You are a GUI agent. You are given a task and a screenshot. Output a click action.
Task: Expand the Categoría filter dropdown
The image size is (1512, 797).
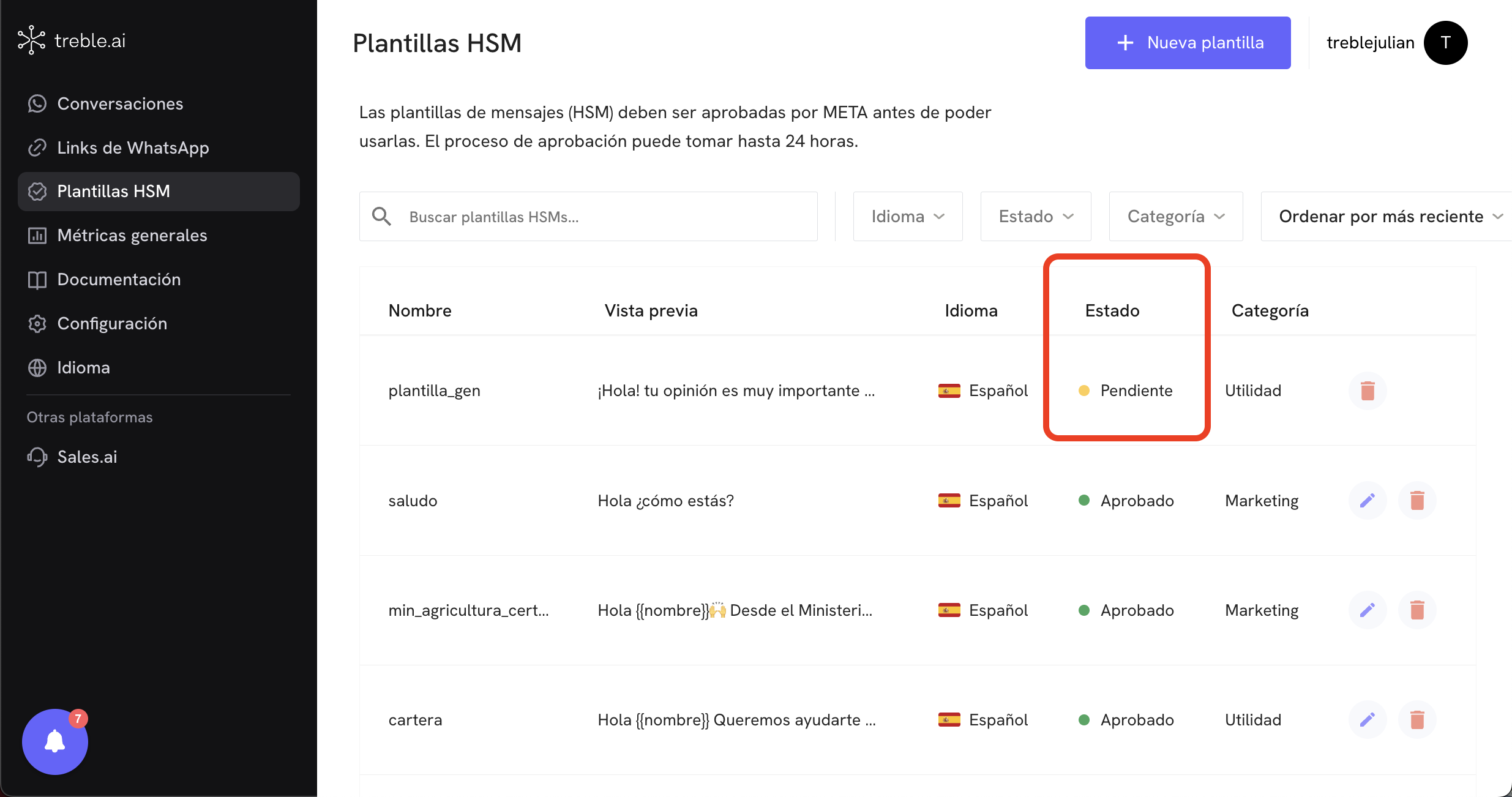click(1176, 216)
